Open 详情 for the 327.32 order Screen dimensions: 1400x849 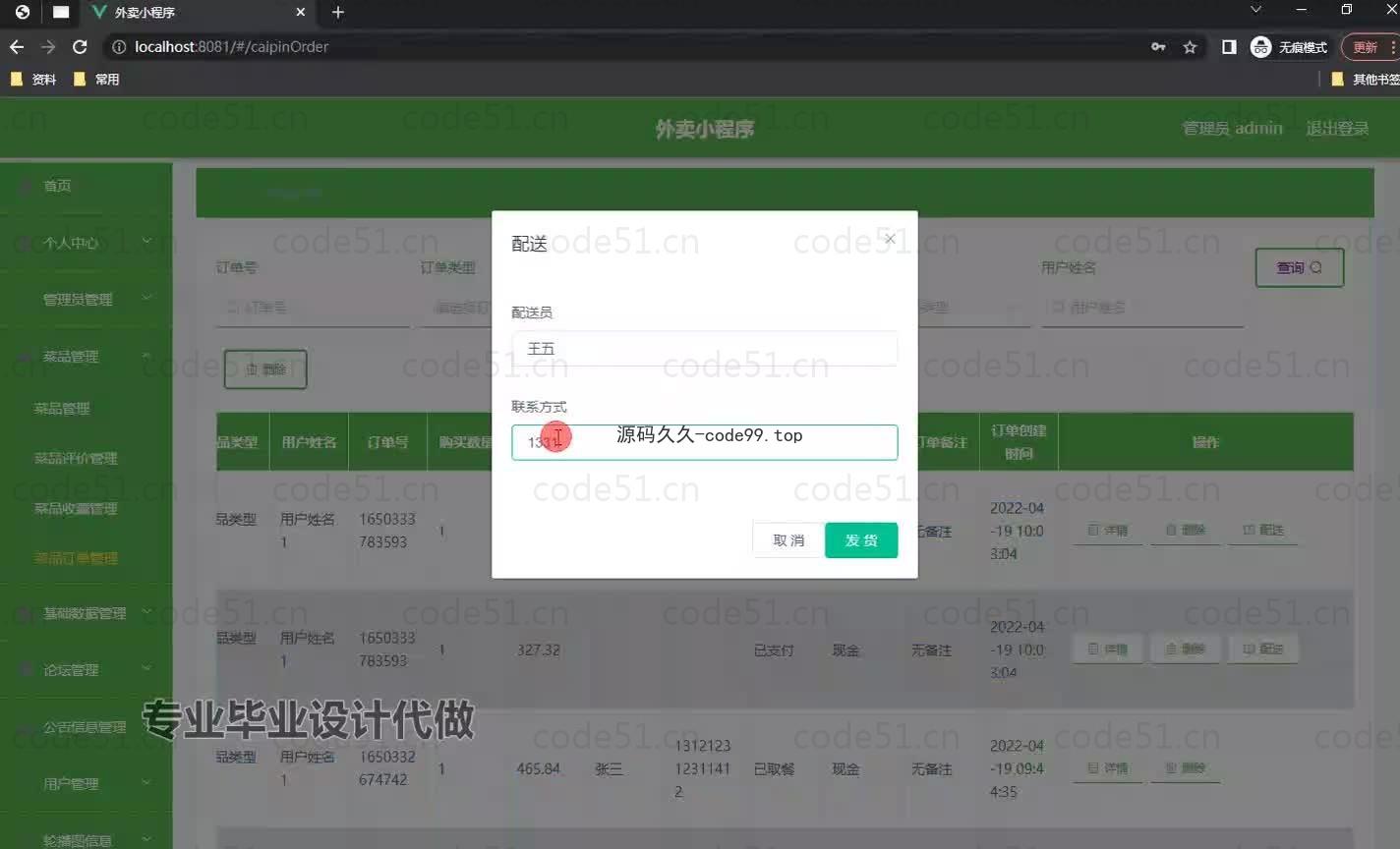1107,650
